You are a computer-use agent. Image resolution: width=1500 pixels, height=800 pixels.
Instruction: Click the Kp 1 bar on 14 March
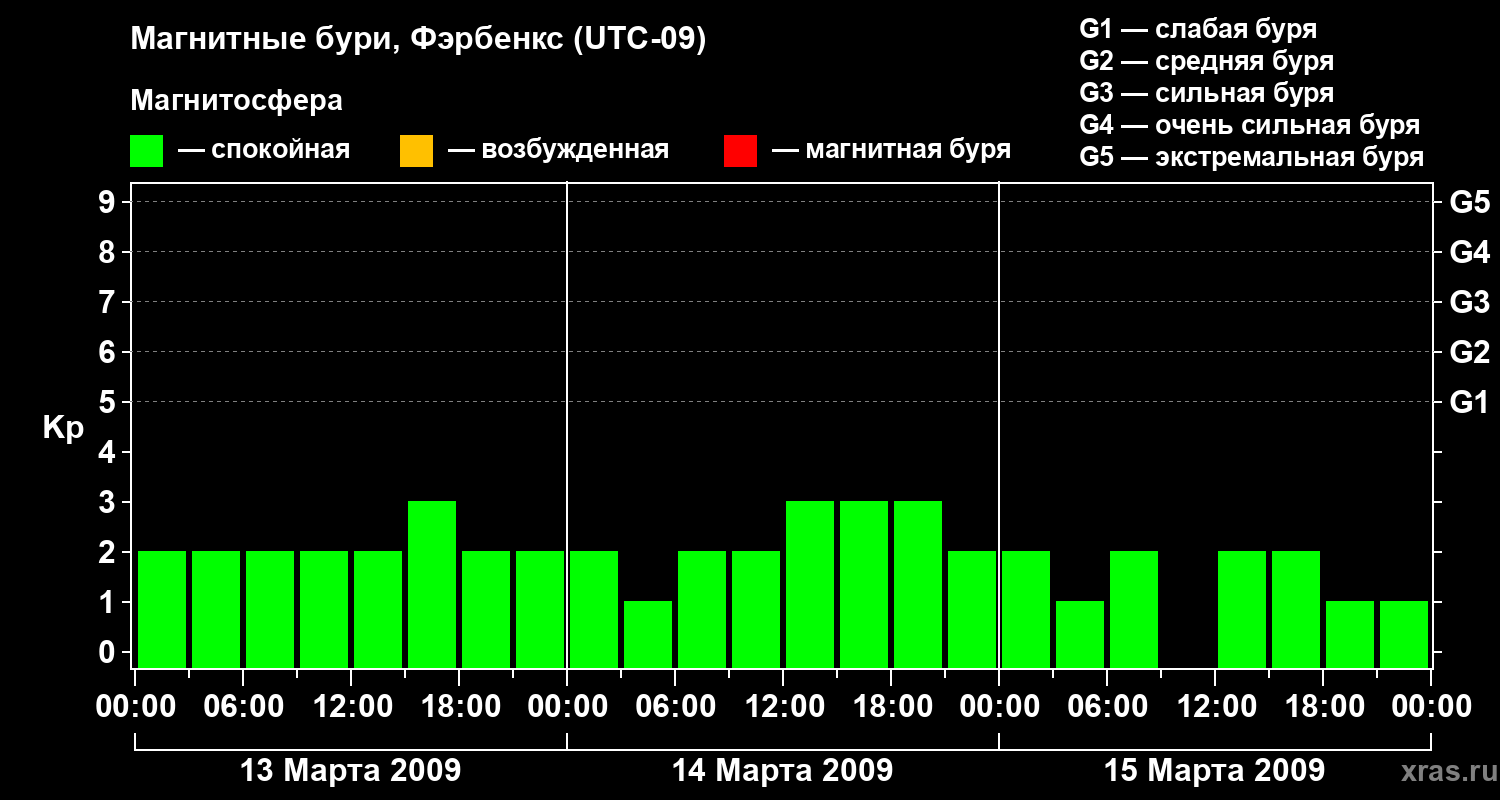pos(648,634)
